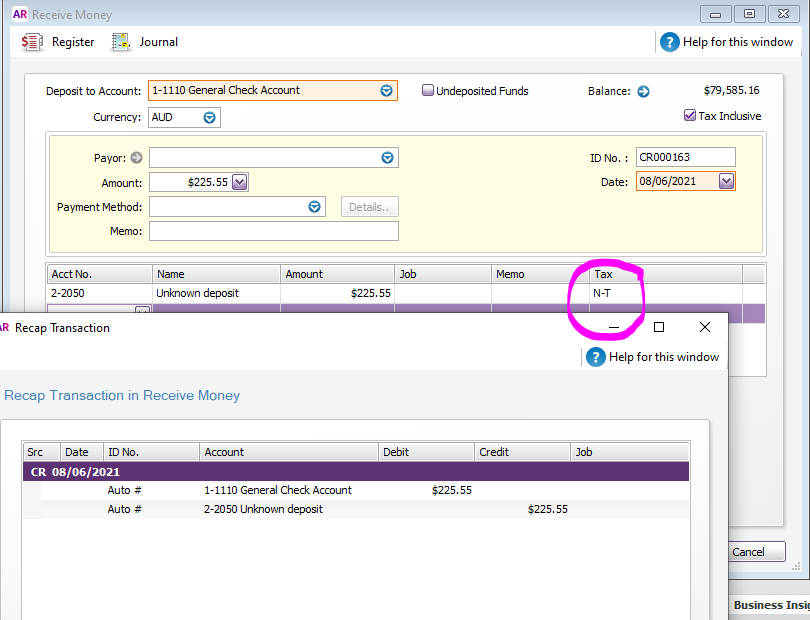Open the Register icon in toolbar

pos(32,42)
